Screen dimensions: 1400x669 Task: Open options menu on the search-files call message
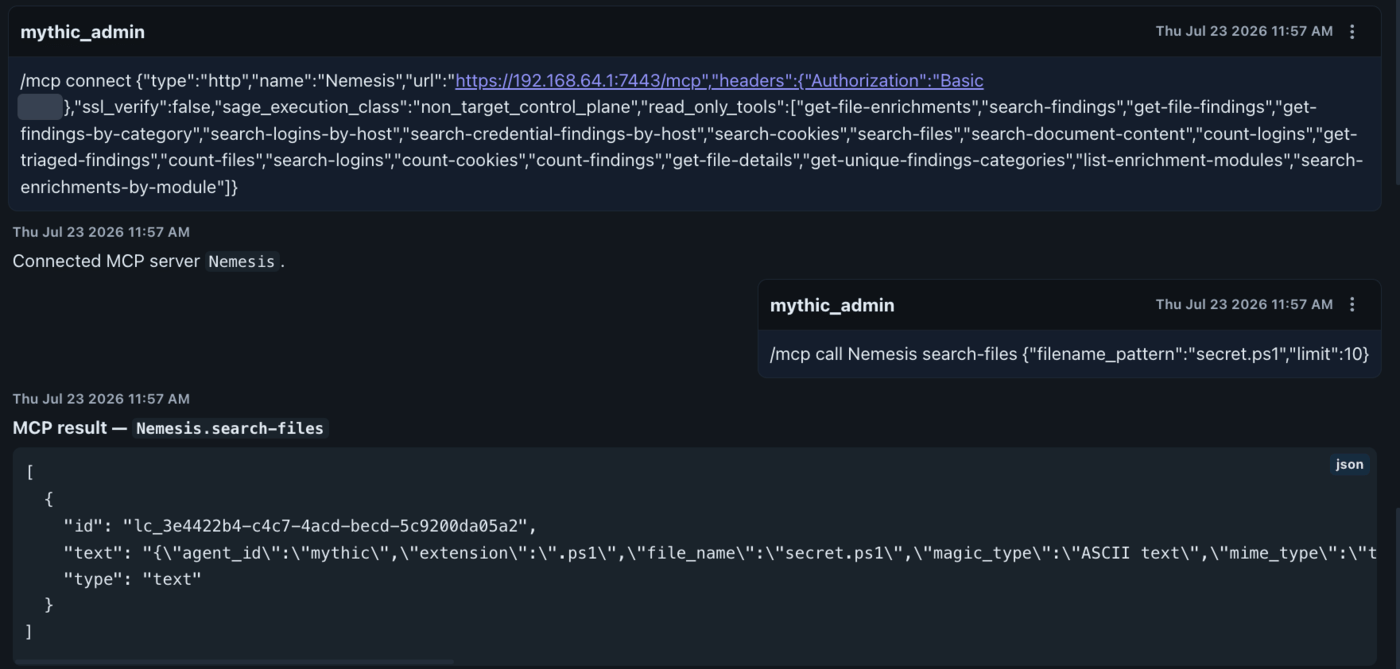pos(1352,305)
